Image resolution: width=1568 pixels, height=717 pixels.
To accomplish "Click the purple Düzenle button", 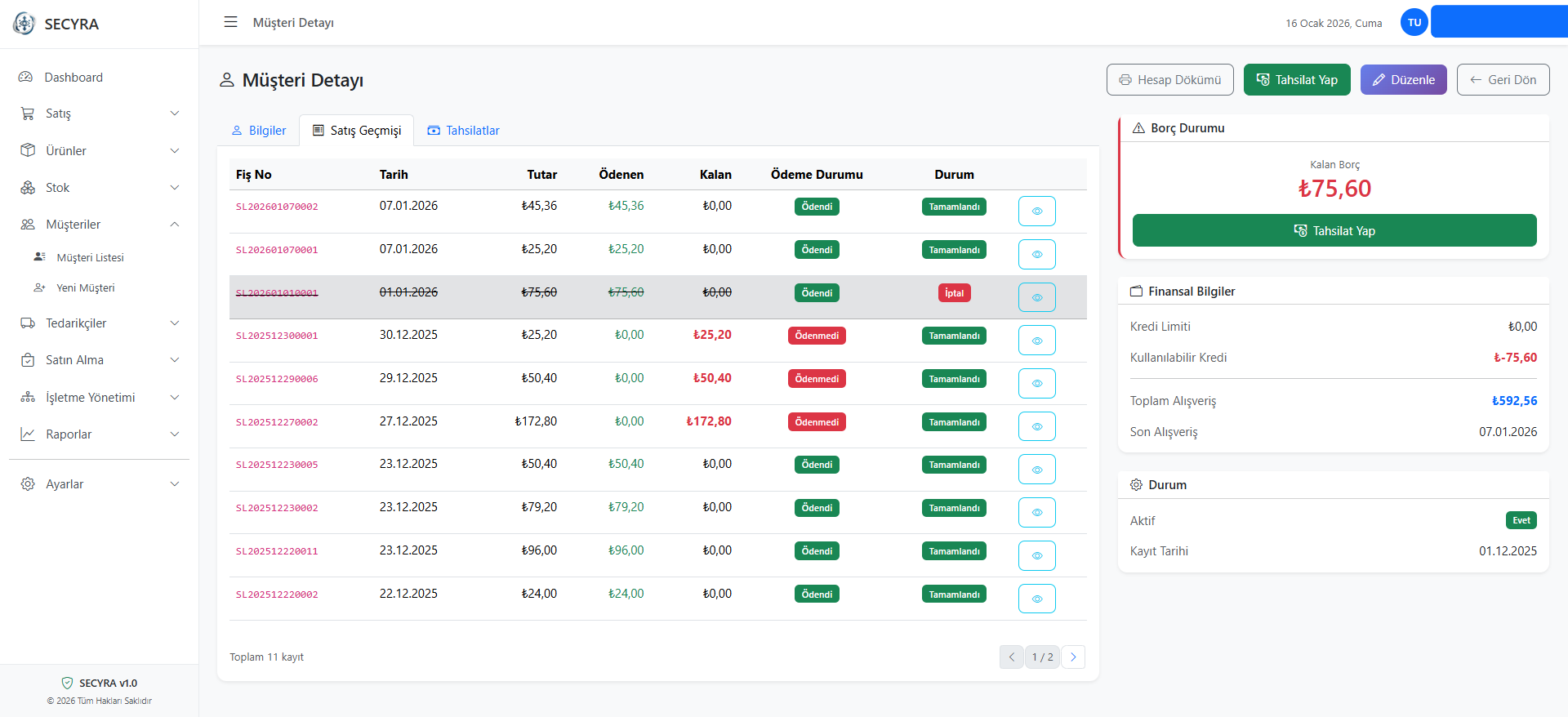I will pyautogui.click(x=1403, y=80).
